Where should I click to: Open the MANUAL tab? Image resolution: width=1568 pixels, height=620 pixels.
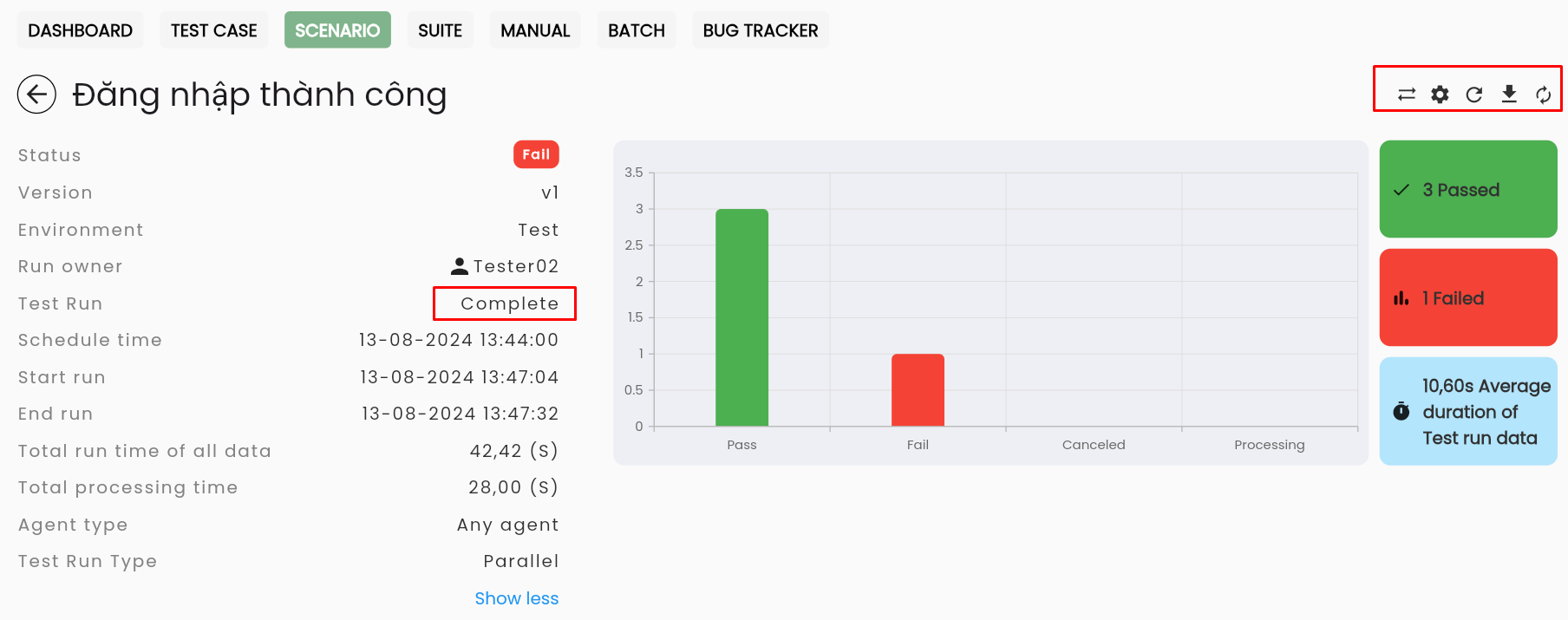[x=535, y=30]
